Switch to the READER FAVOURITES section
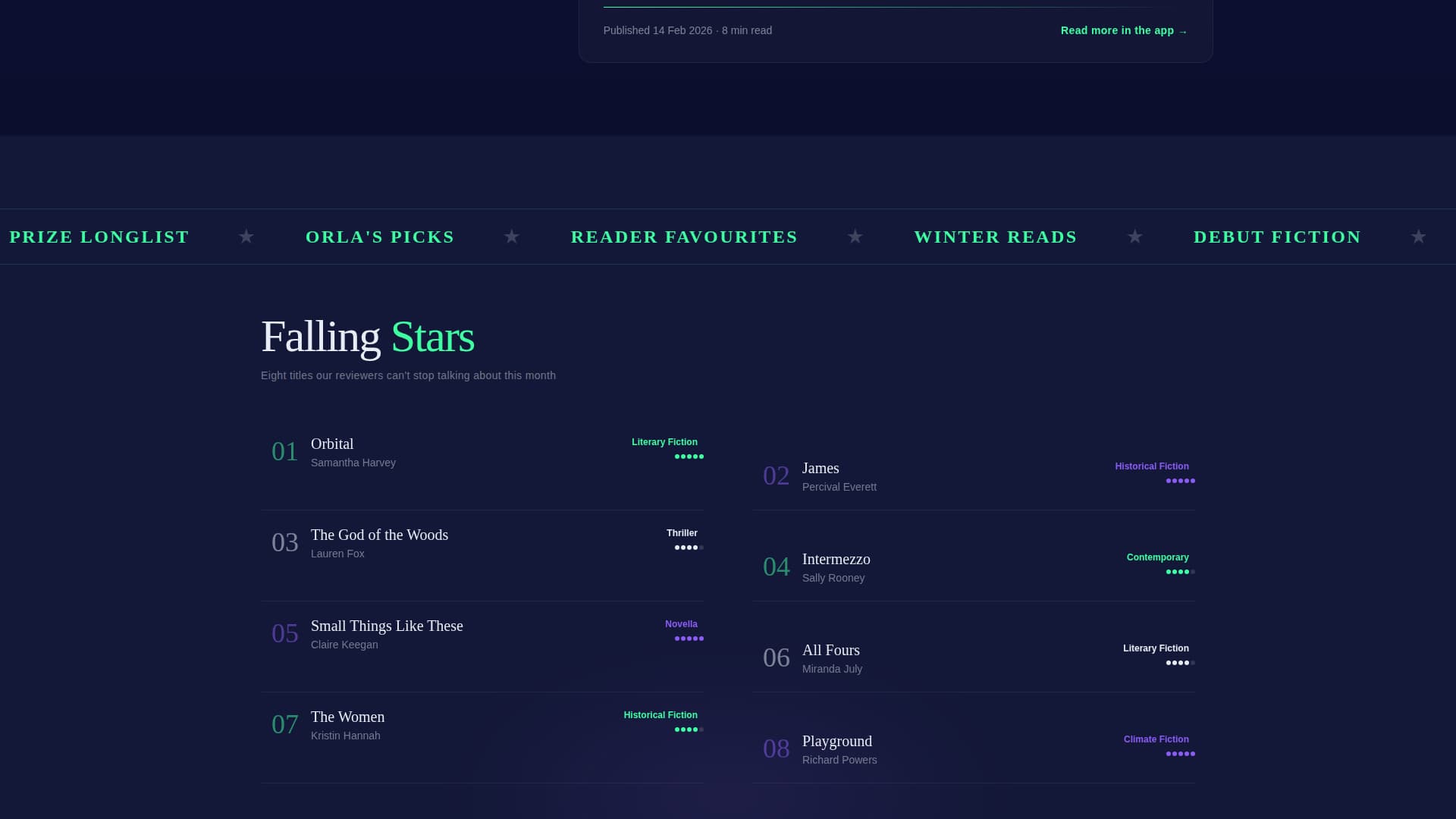 coord(684,237)
